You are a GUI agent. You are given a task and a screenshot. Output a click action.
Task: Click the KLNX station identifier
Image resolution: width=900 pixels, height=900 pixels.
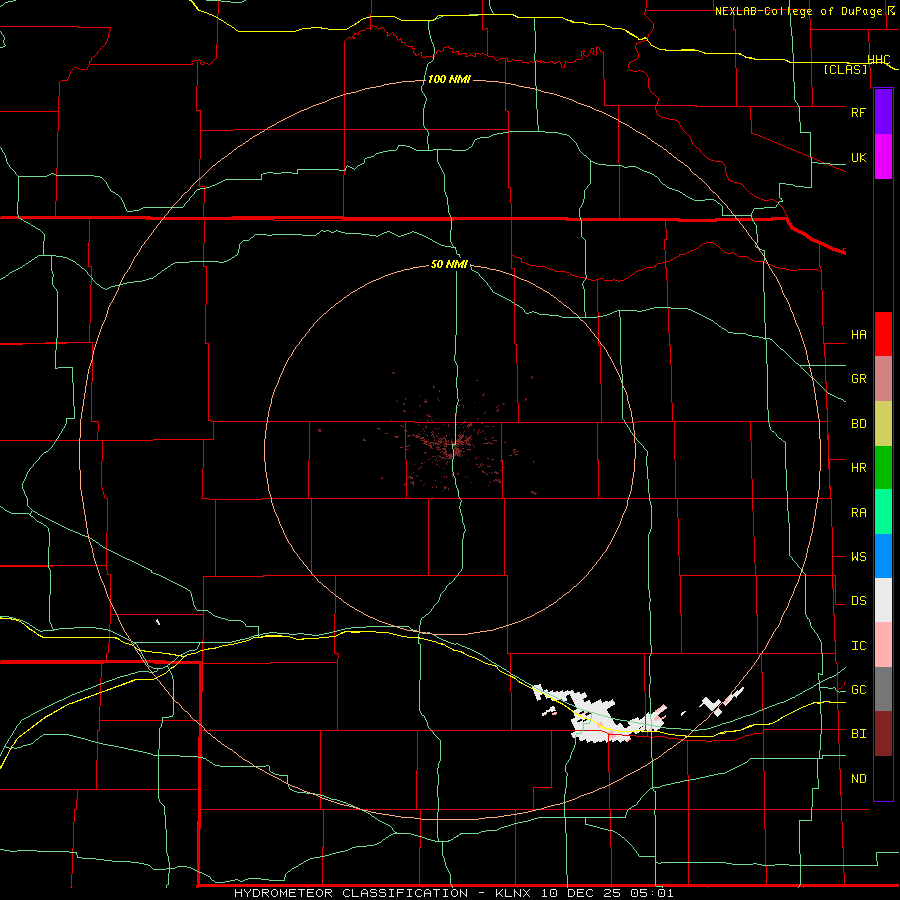pyautogui.click(x=515, y=893)
